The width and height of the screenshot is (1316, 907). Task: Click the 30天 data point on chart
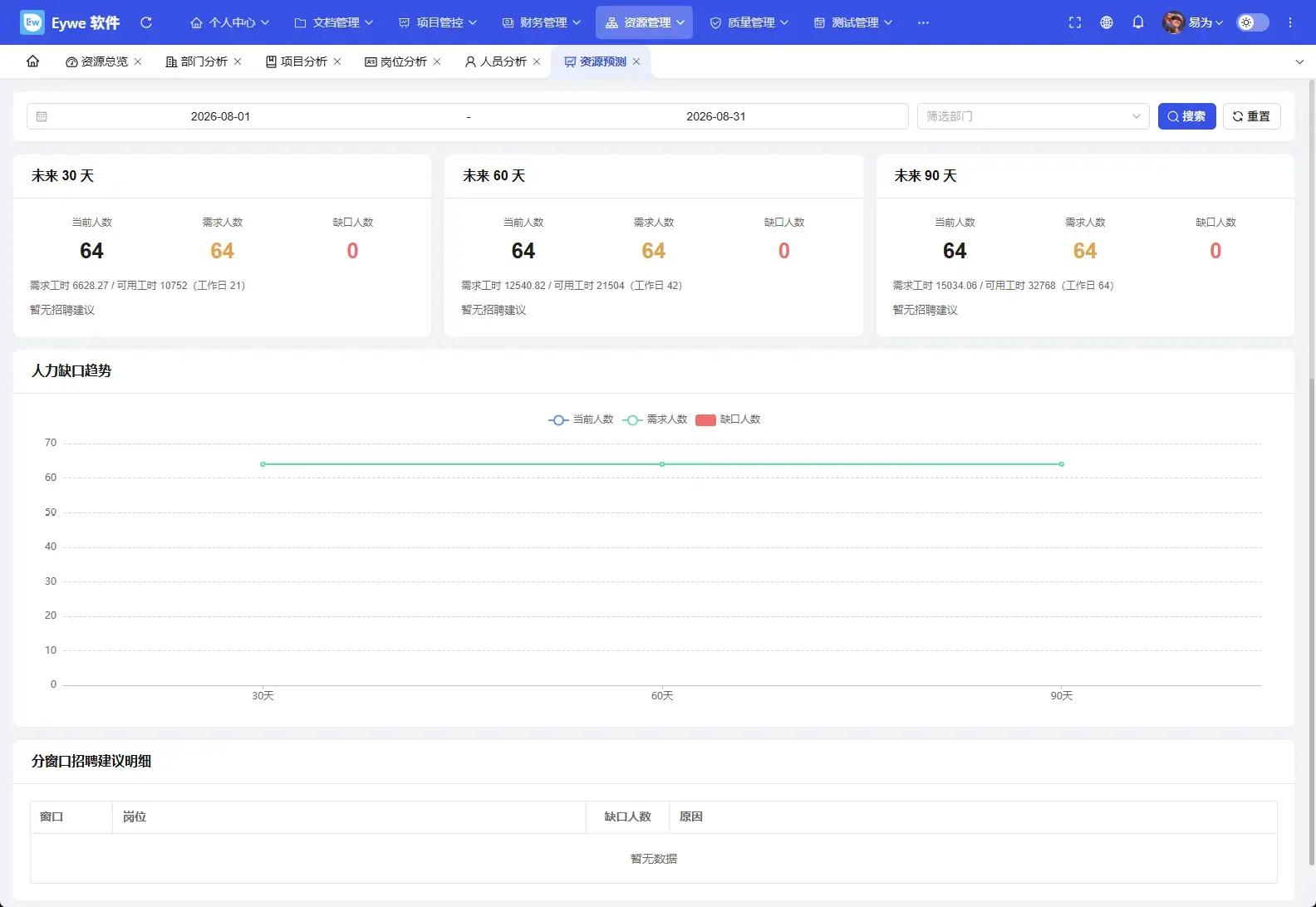tap(263, 464)
